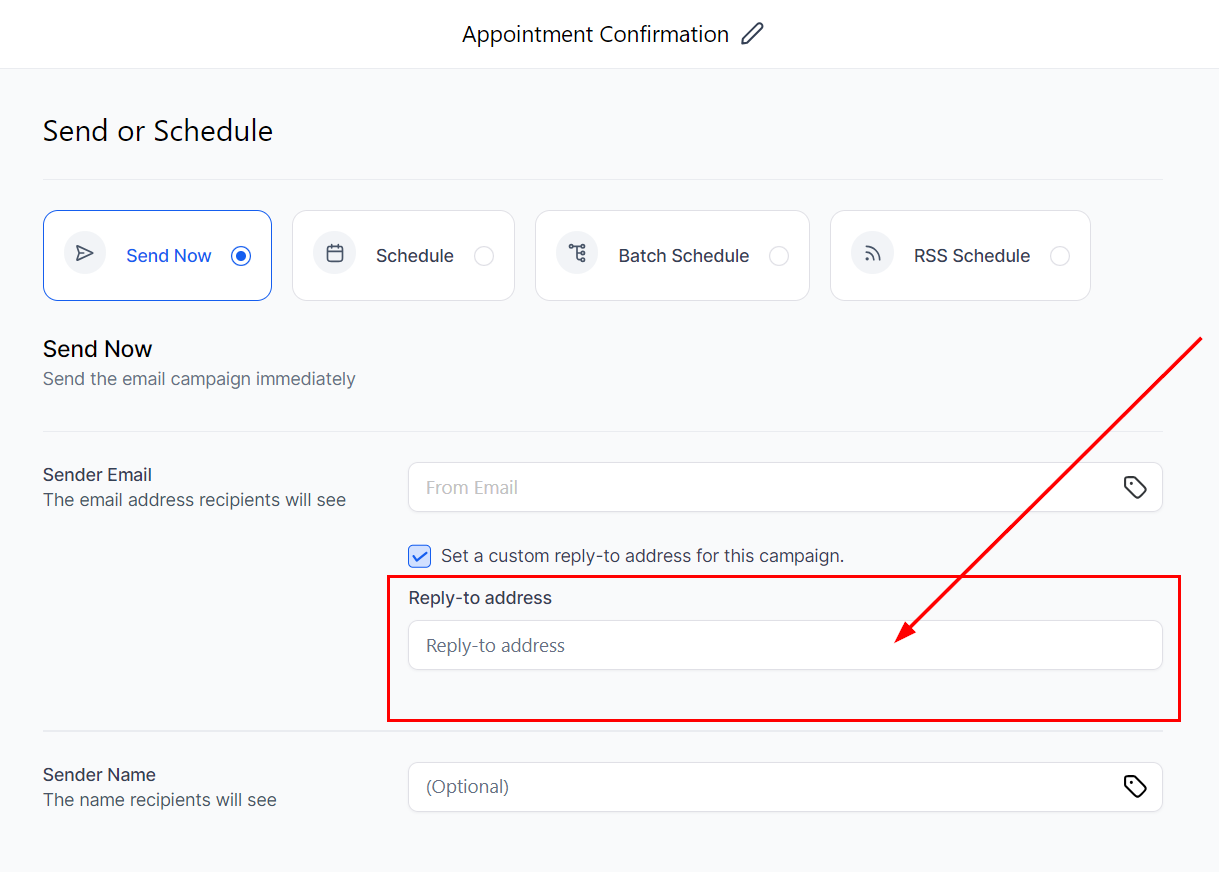Focus the Reply-to address input field

(x=784, y=646)
